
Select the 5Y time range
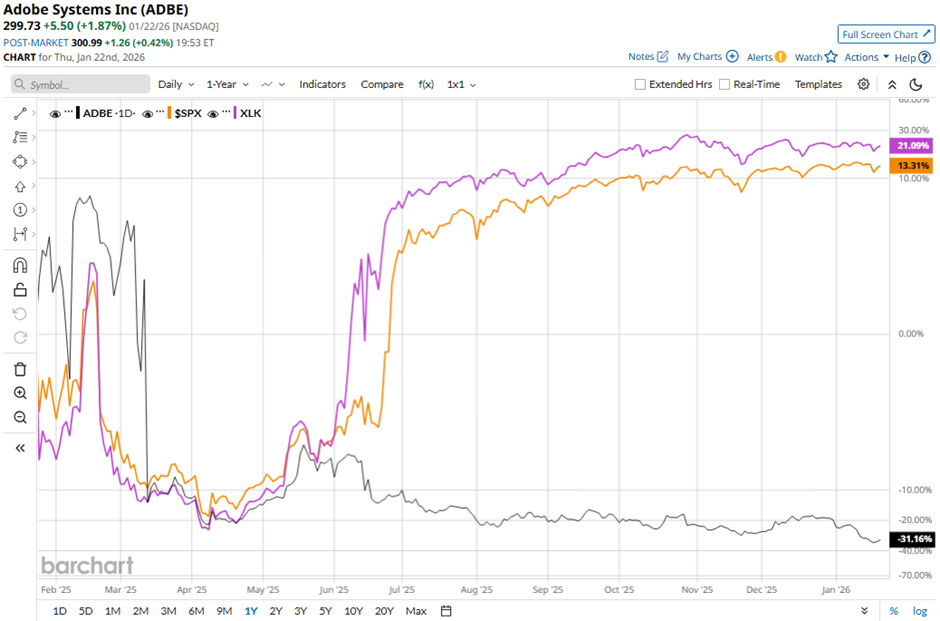point(326,611)
